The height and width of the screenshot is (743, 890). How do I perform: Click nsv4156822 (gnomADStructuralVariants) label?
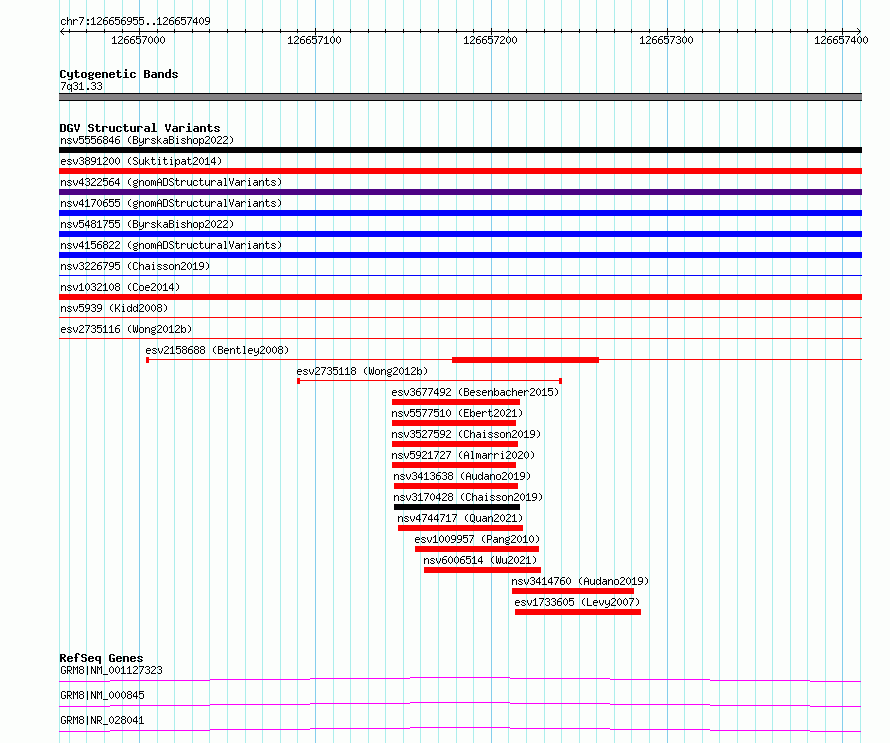click(x=171, y=245)
